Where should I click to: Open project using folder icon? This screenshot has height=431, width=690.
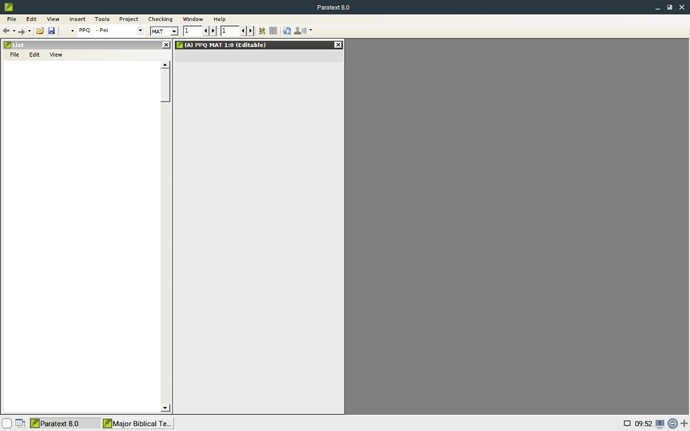pyautogui.click(x=40, y=31)
